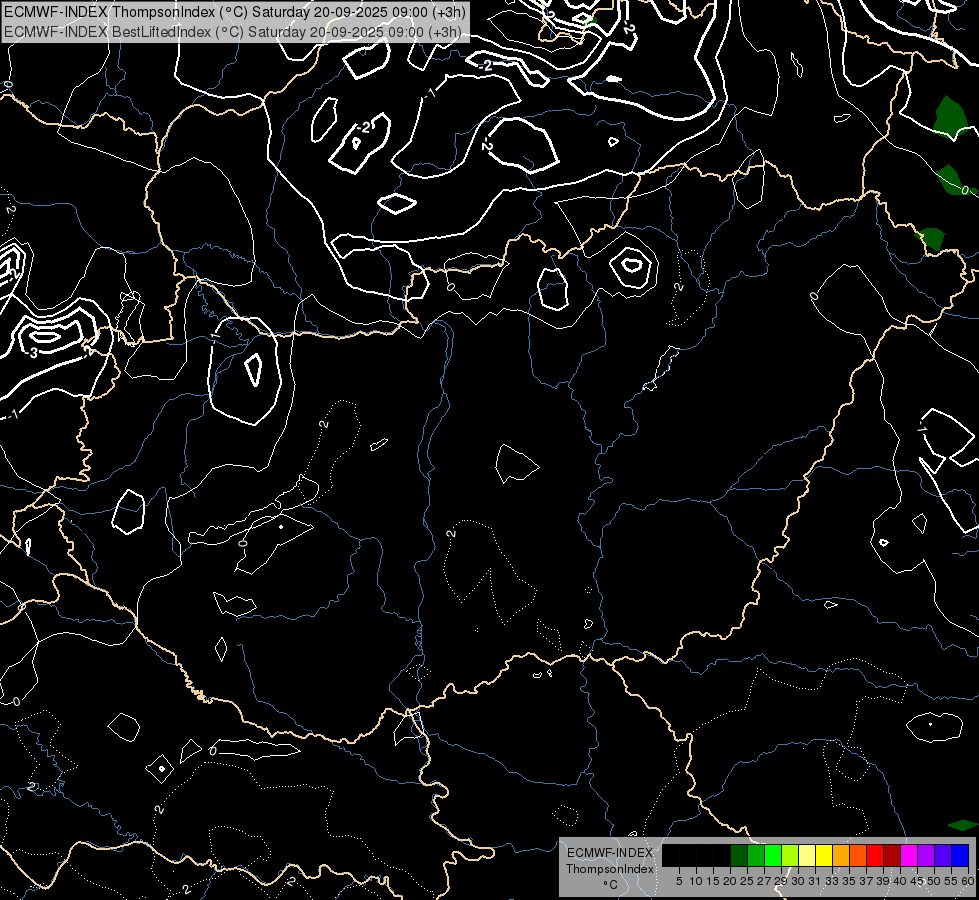This screenshot has width=979, height=900.
Task: Click the yellow-green swatch in the legend
Action: [x=790, y=855]
